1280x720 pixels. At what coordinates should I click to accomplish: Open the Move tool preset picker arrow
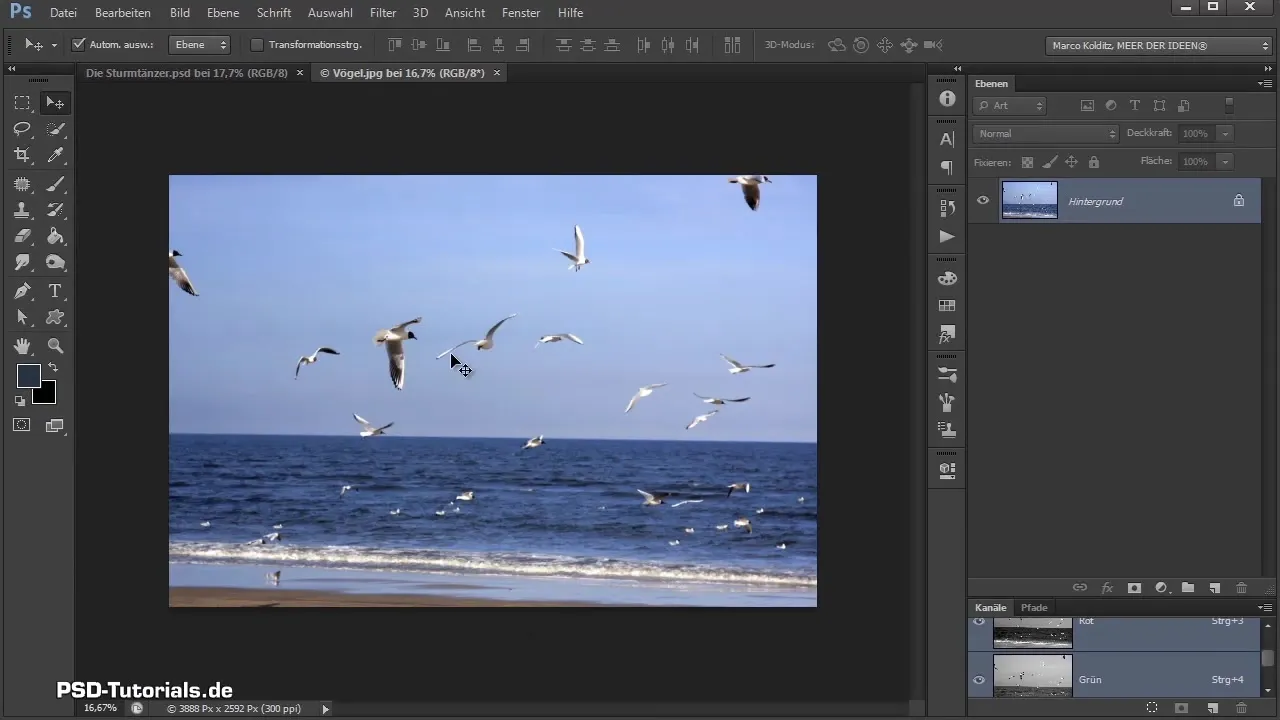[x=54, y=45]
